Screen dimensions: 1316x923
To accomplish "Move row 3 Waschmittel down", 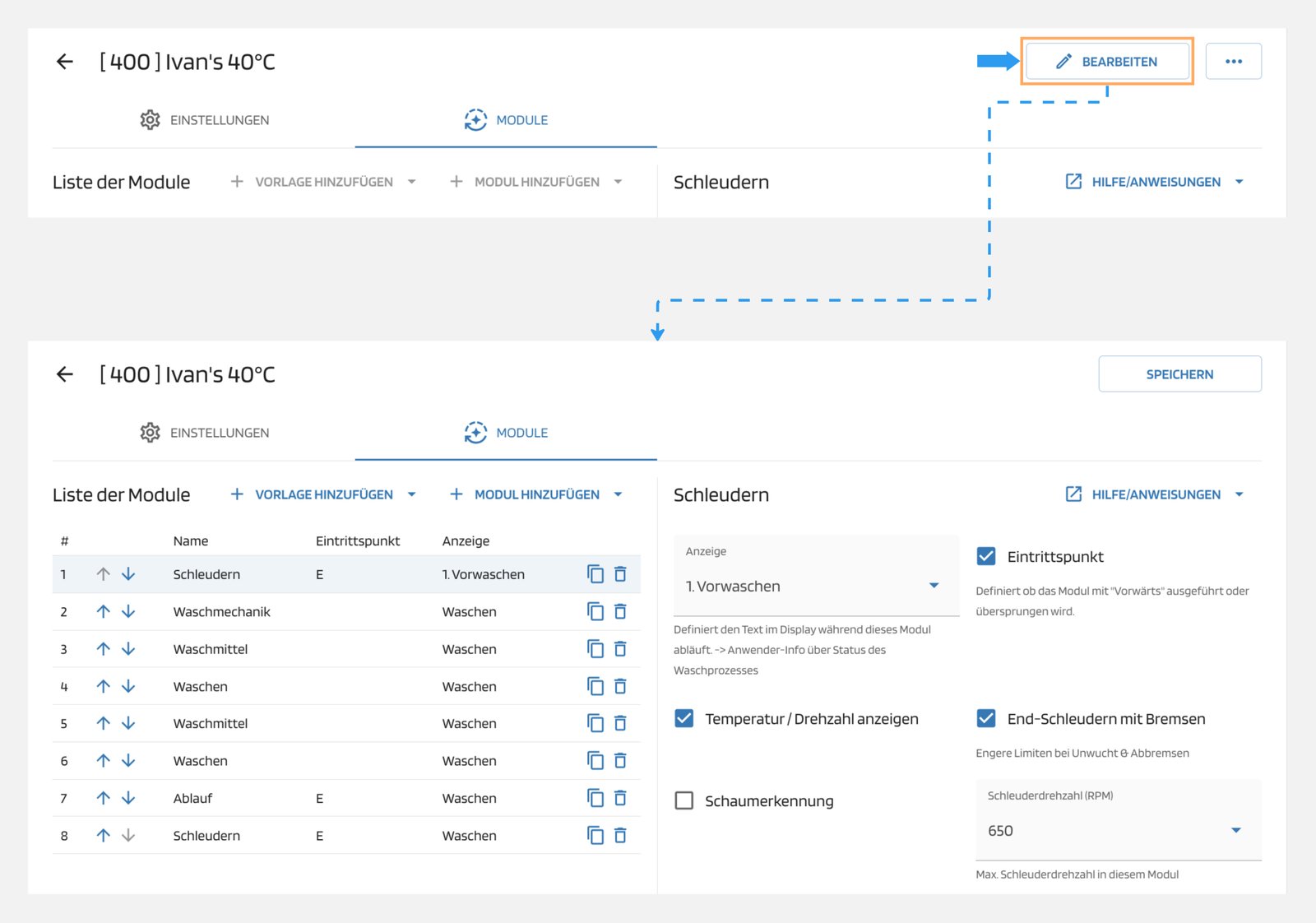I will click(128, 649).
